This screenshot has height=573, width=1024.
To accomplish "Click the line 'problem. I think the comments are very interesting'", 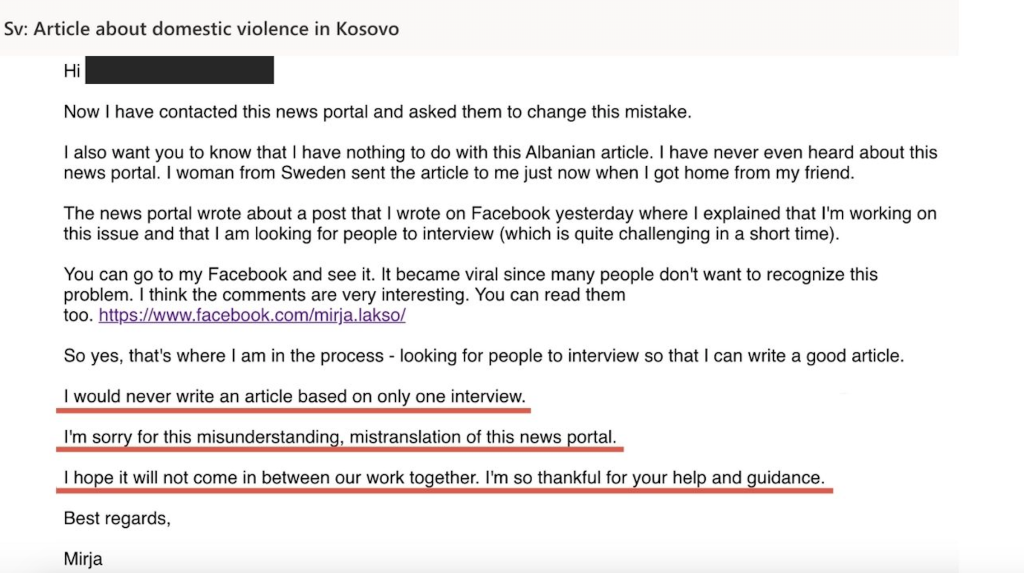I will tap(344, 294).
